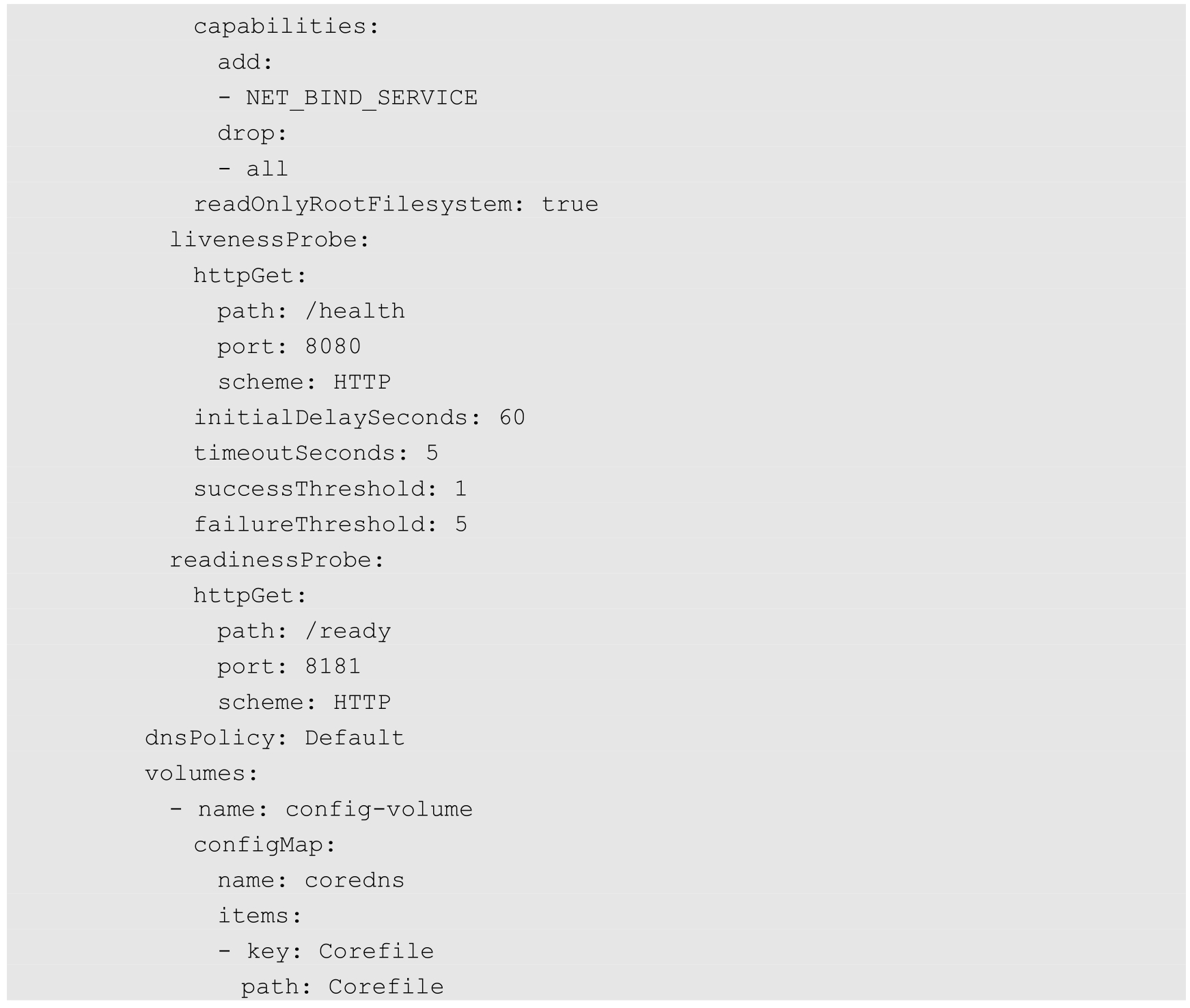Click the /health path value
Image resolution: width=1190 pixels, height=1008 pixels.
coord(355,311)
